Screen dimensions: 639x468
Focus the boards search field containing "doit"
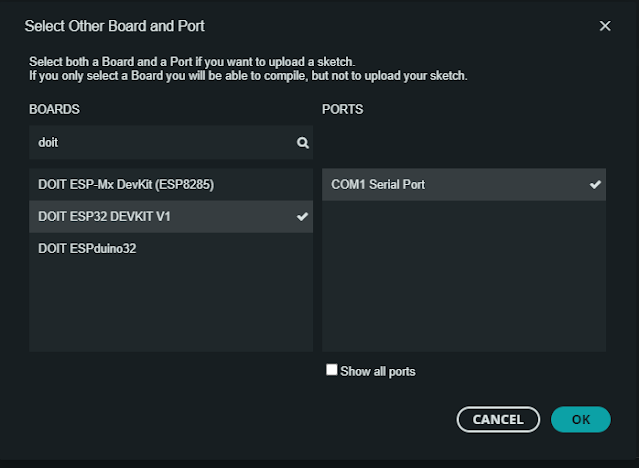(x=160, y=143)
